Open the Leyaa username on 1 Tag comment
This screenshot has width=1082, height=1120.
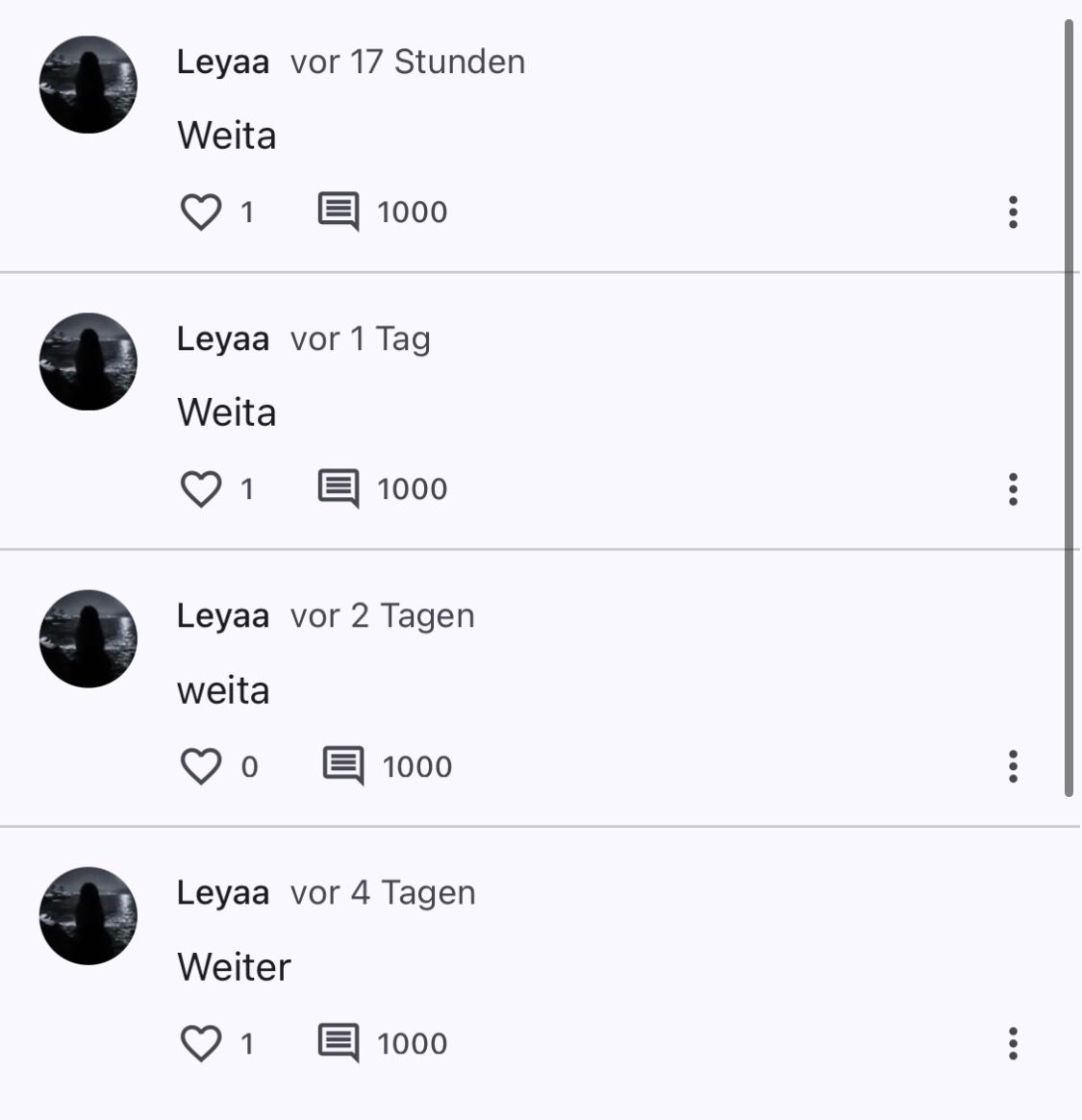223,339
